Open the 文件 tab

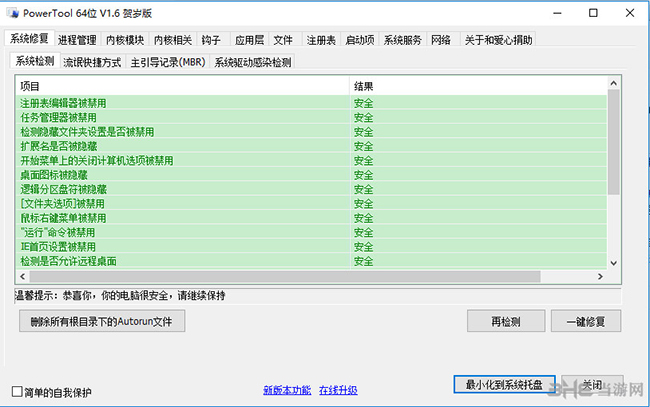[x=283, y=40]
